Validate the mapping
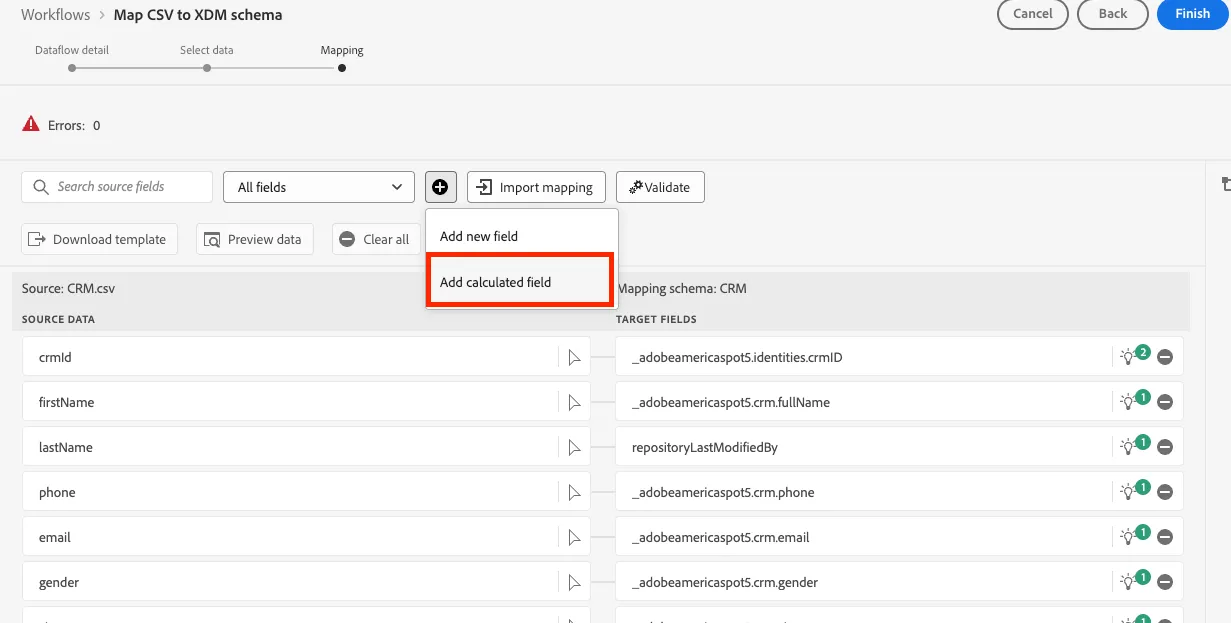 (x=660, y=187)
